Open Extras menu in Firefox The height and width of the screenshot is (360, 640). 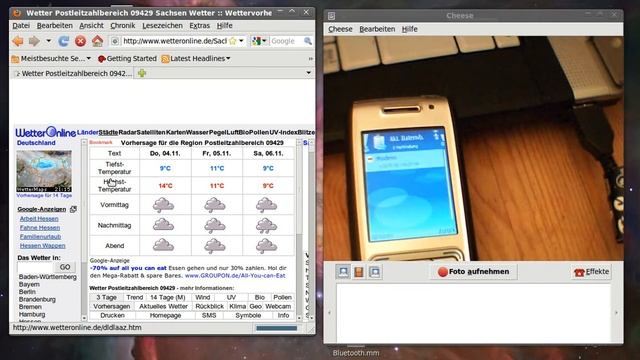[200, 26]
